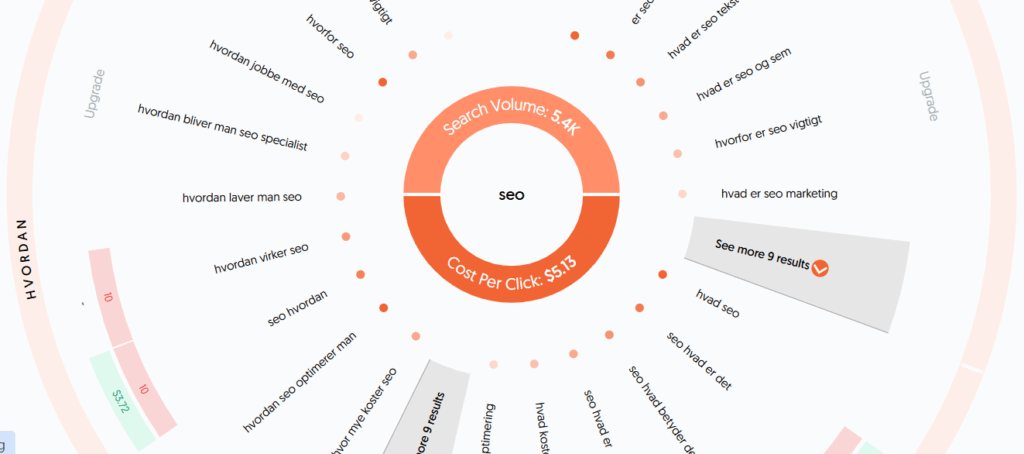Select keyword hvordan bliver man seo specialist

click(222, 126)
